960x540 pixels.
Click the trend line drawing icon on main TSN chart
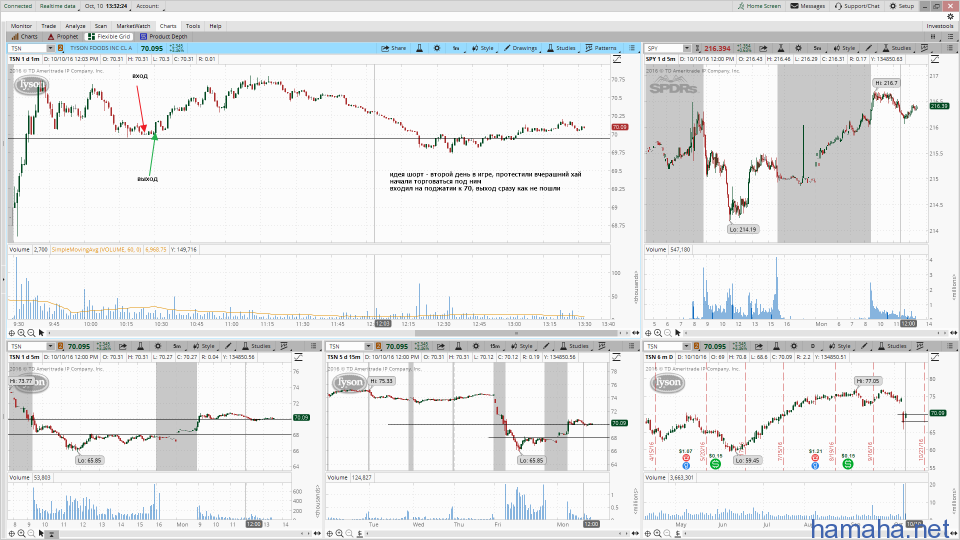(617, 59)
